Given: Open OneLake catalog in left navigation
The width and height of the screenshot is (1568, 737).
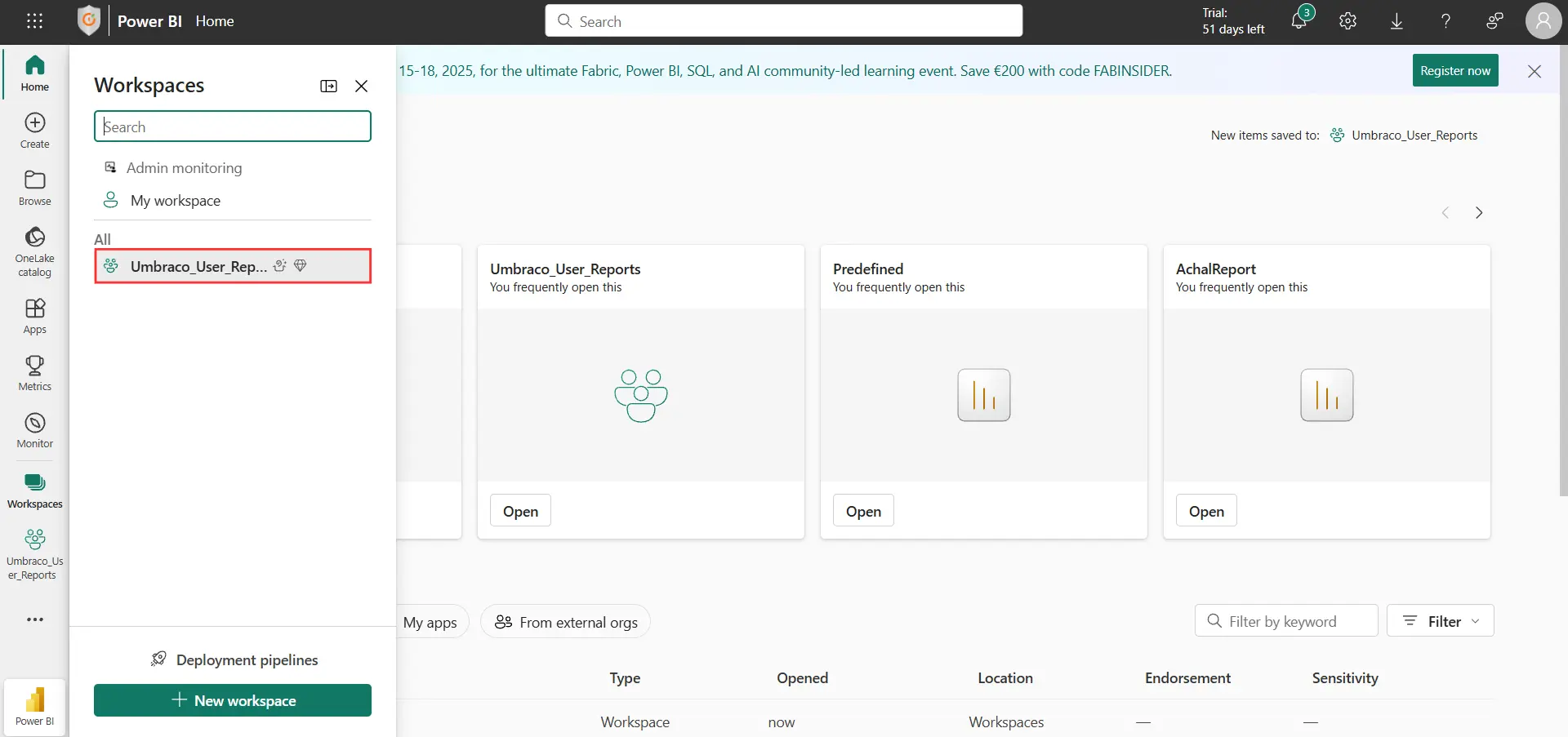Looking at the screenshot, I should (34, 251).
